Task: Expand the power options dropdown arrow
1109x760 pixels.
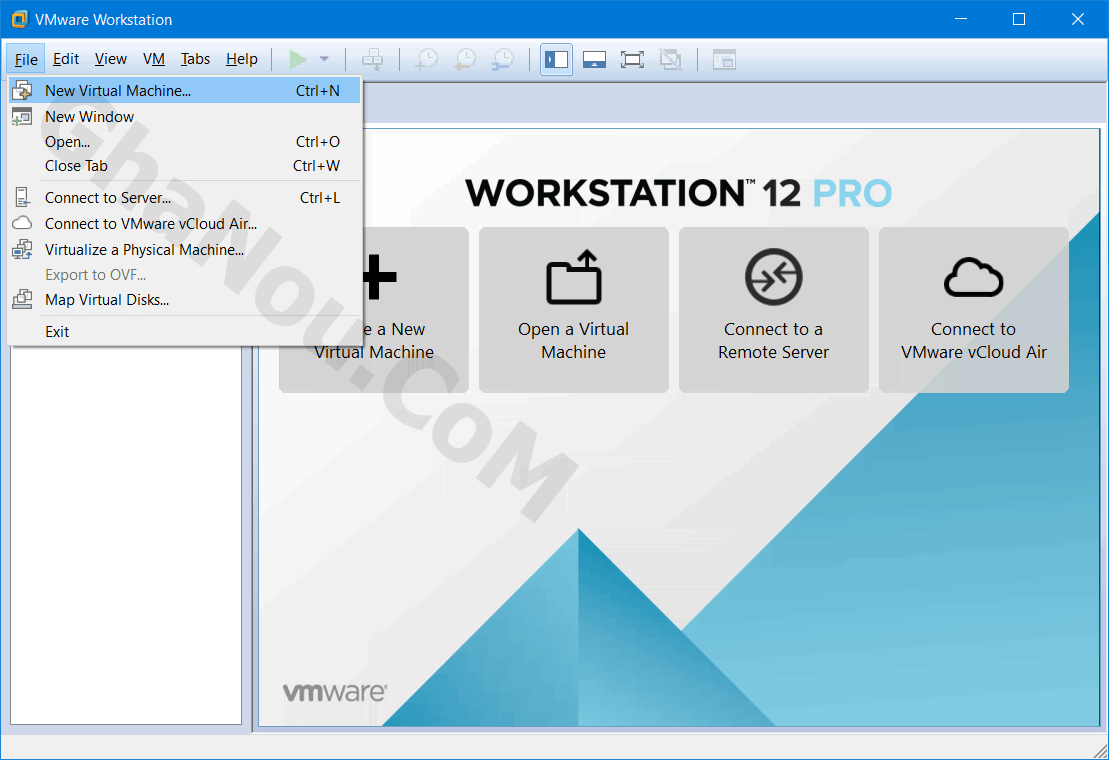Action: point(324,59)
